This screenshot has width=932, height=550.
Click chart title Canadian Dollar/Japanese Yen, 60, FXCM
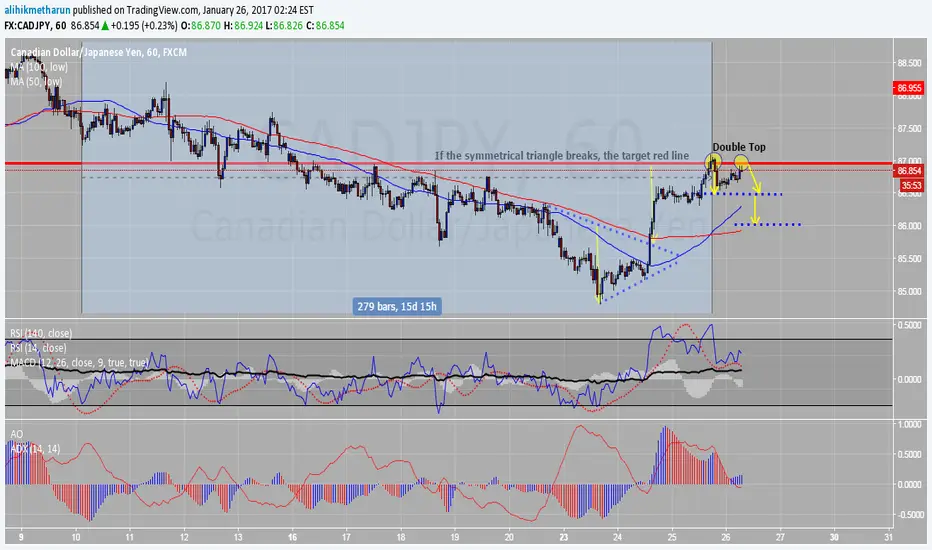(99, 52)
